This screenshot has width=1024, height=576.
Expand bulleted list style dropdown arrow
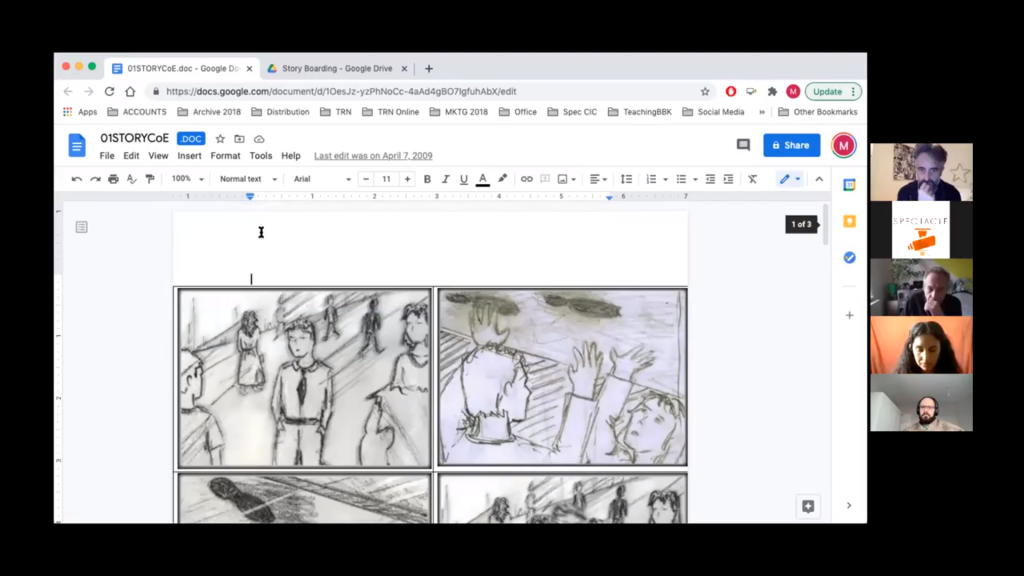695,180
